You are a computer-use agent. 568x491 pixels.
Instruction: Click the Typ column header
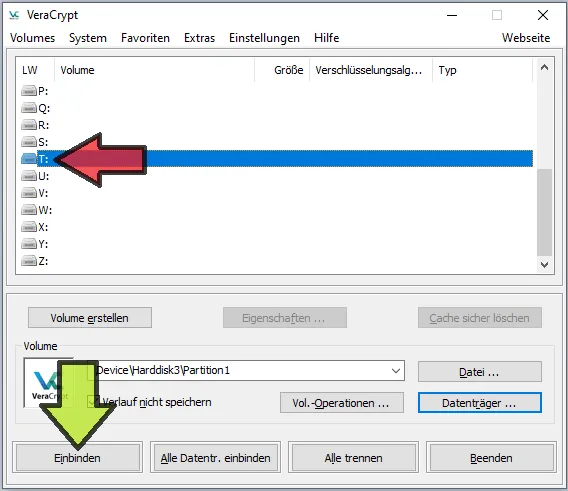483,70
